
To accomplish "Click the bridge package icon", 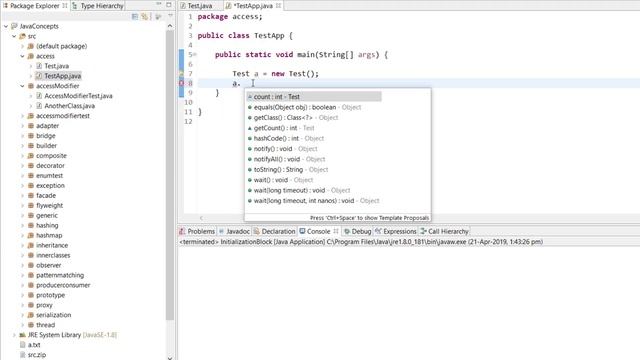I will [31, 136].
